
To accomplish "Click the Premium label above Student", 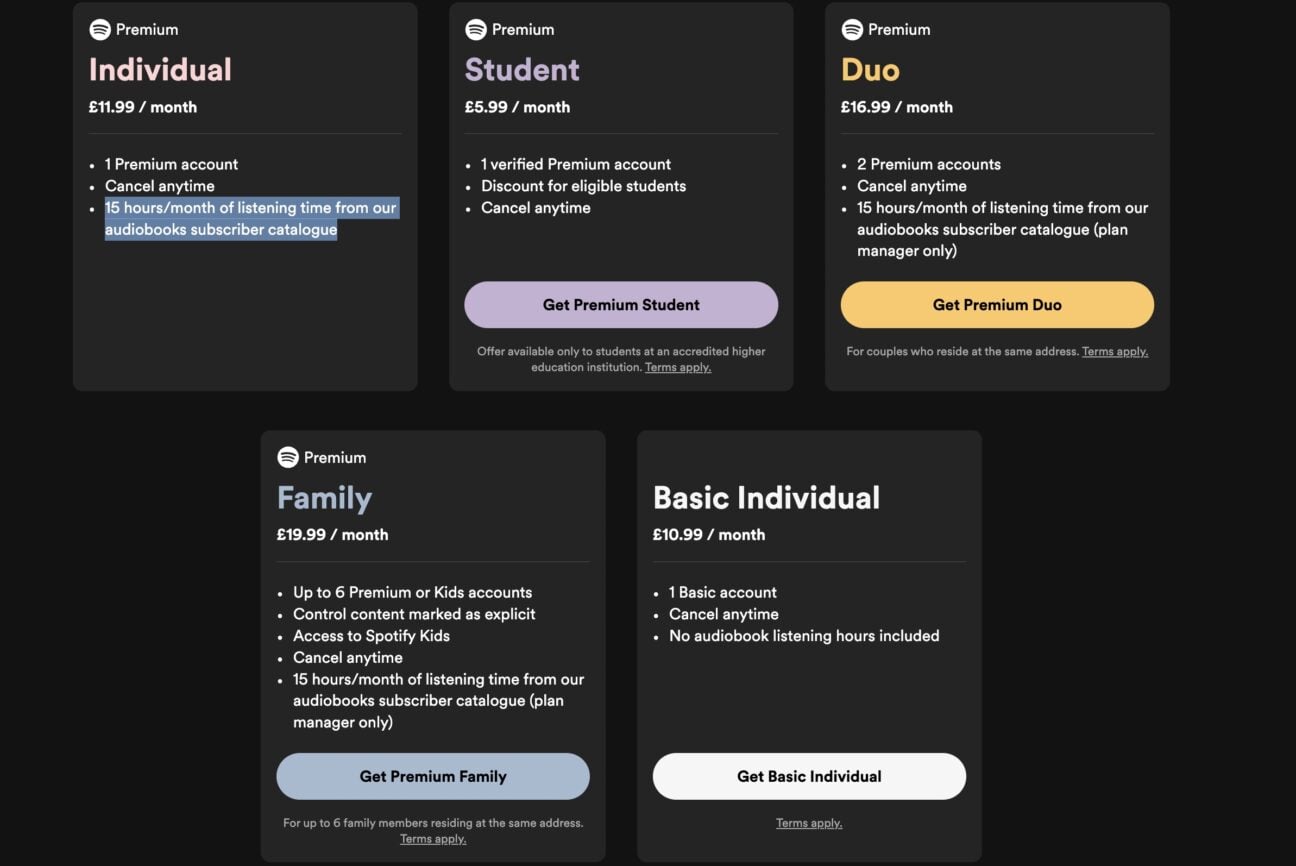I will pyautogui.click(x=522, y=29).
